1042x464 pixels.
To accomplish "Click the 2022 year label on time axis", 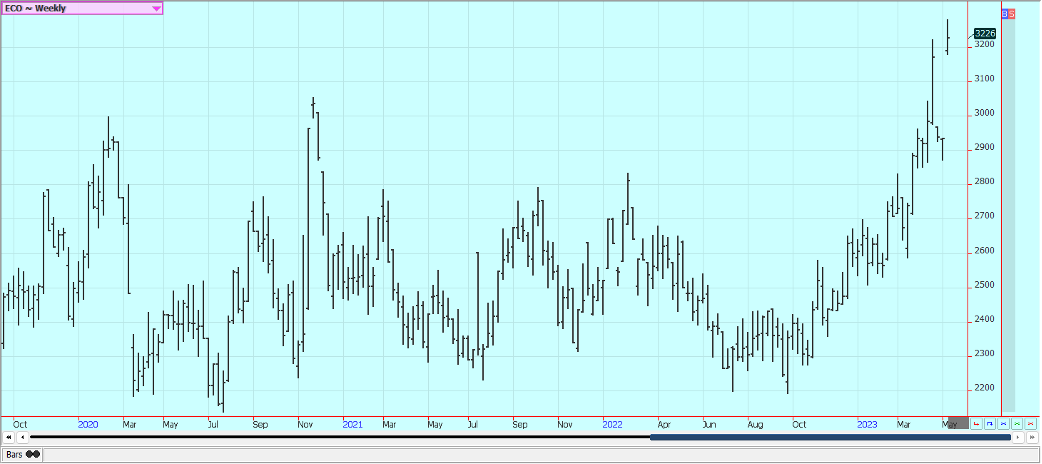I will [x=612, y=424].
